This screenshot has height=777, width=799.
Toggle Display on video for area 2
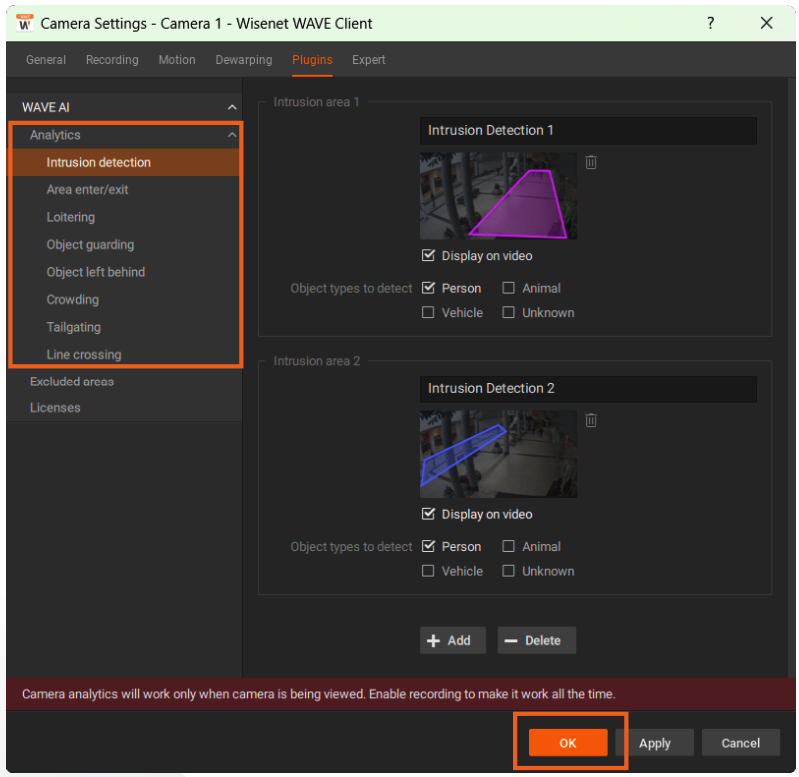coord(428,514)
